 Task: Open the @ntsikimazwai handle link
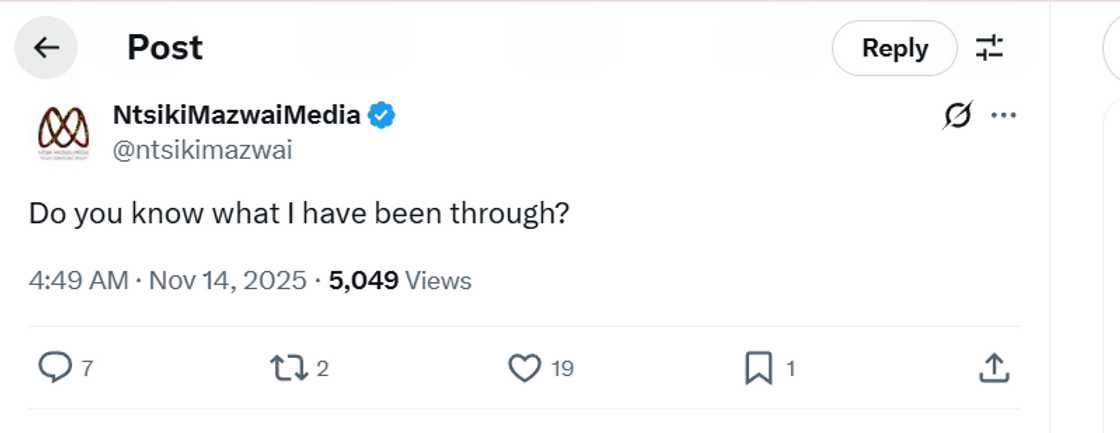tap(202, 150)
